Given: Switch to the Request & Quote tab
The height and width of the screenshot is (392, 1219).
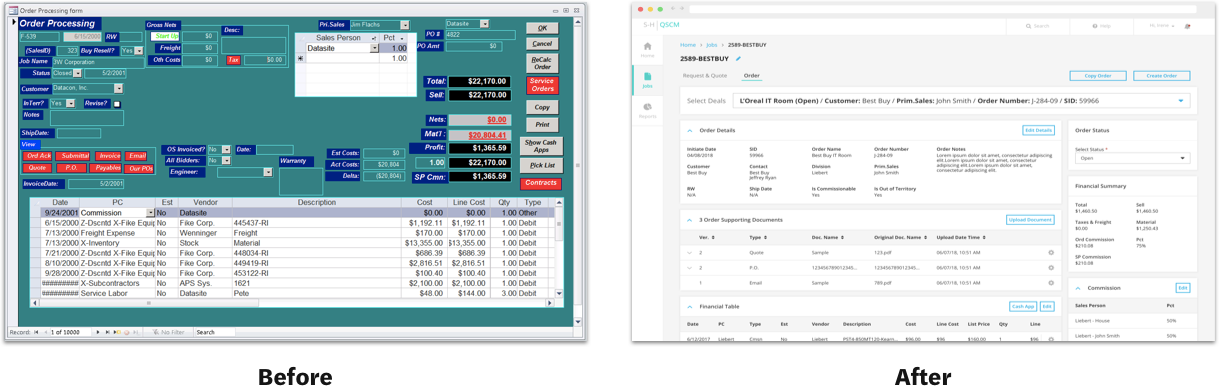Looking at the screenshot, I should tap(705, 75).
